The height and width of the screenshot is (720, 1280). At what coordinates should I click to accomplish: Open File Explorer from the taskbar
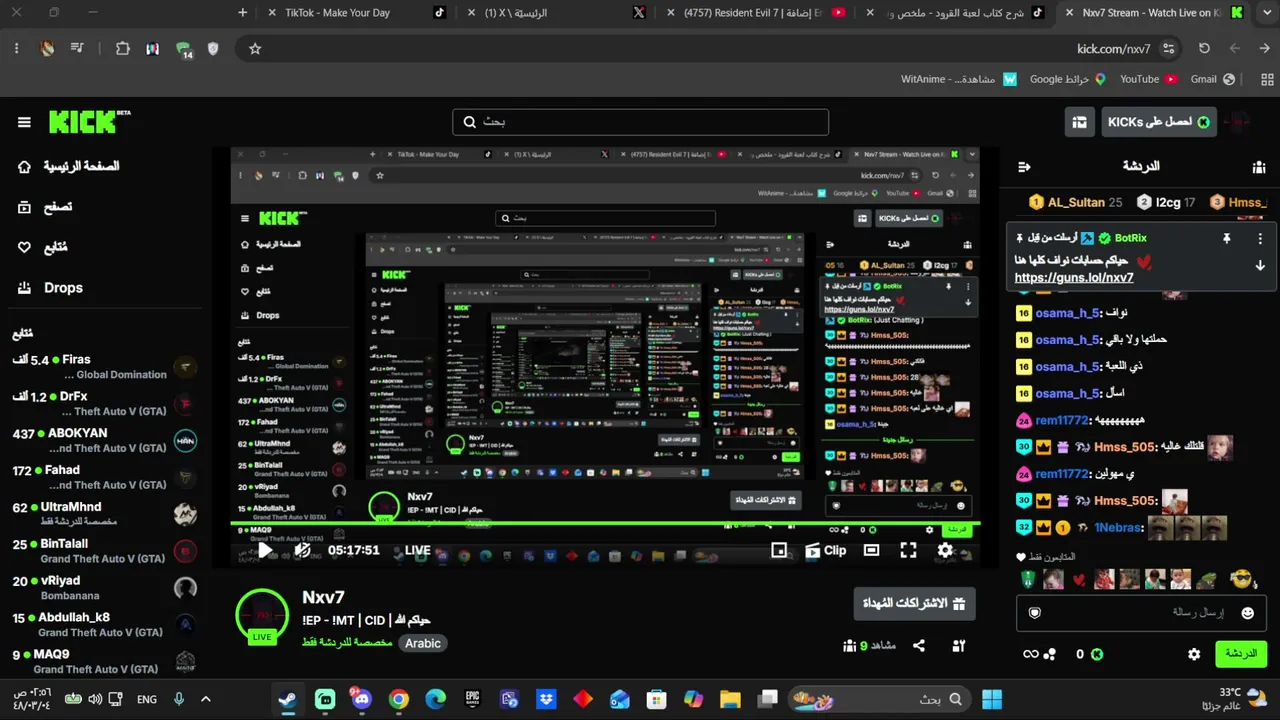730,699
